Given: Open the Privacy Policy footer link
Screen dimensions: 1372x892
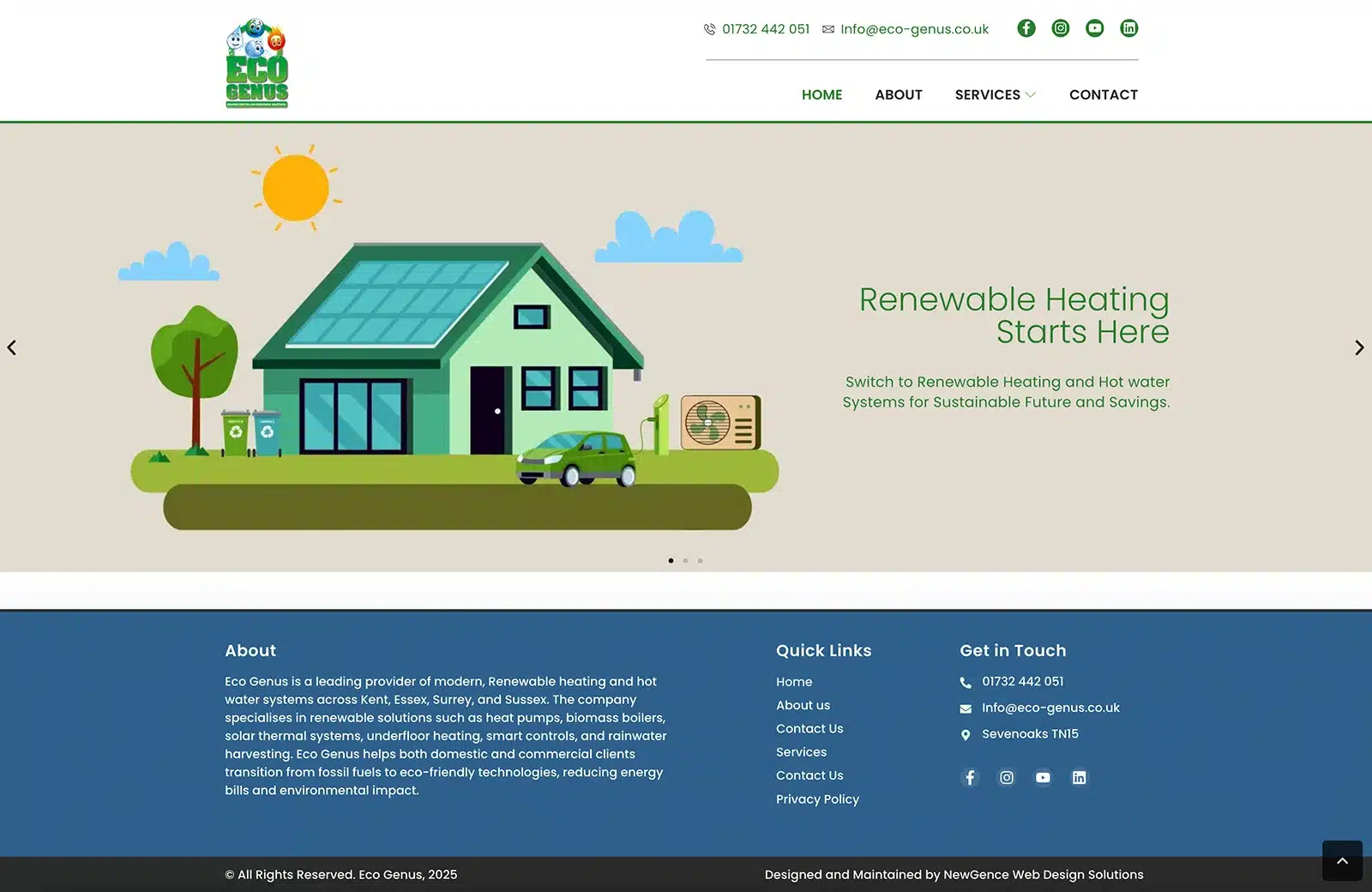Looking at the screenshot, I should [817, 799].
